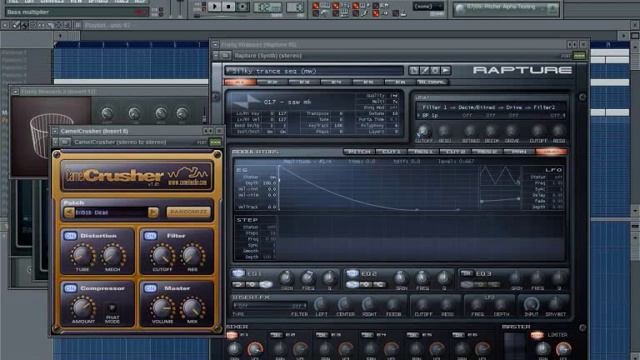Switch modulators to the Pan tab

tap(519, 152)
